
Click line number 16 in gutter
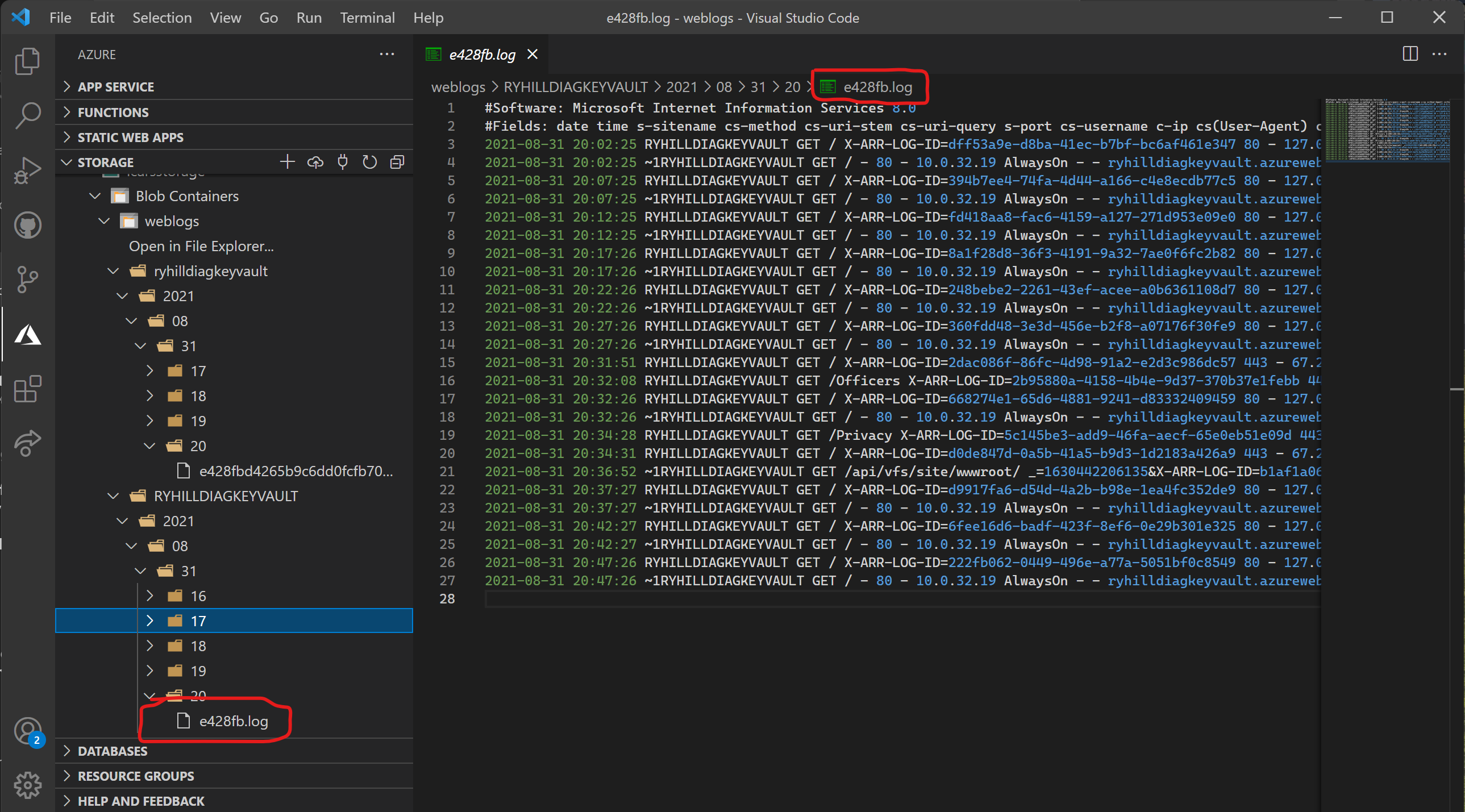[x=447, y=380]
